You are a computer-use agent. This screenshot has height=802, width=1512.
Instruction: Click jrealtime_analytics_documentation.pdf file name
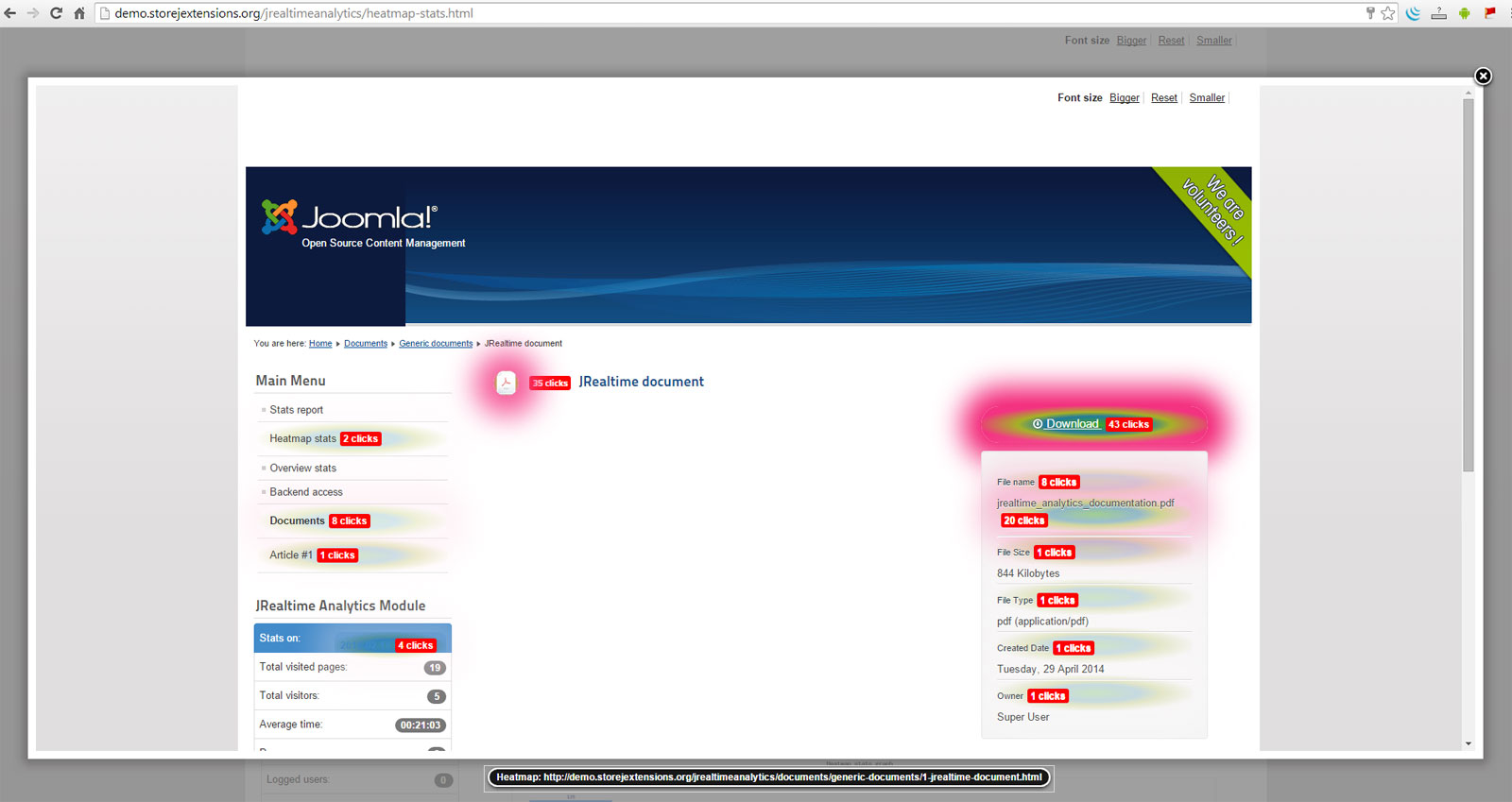coord(1086,503)
